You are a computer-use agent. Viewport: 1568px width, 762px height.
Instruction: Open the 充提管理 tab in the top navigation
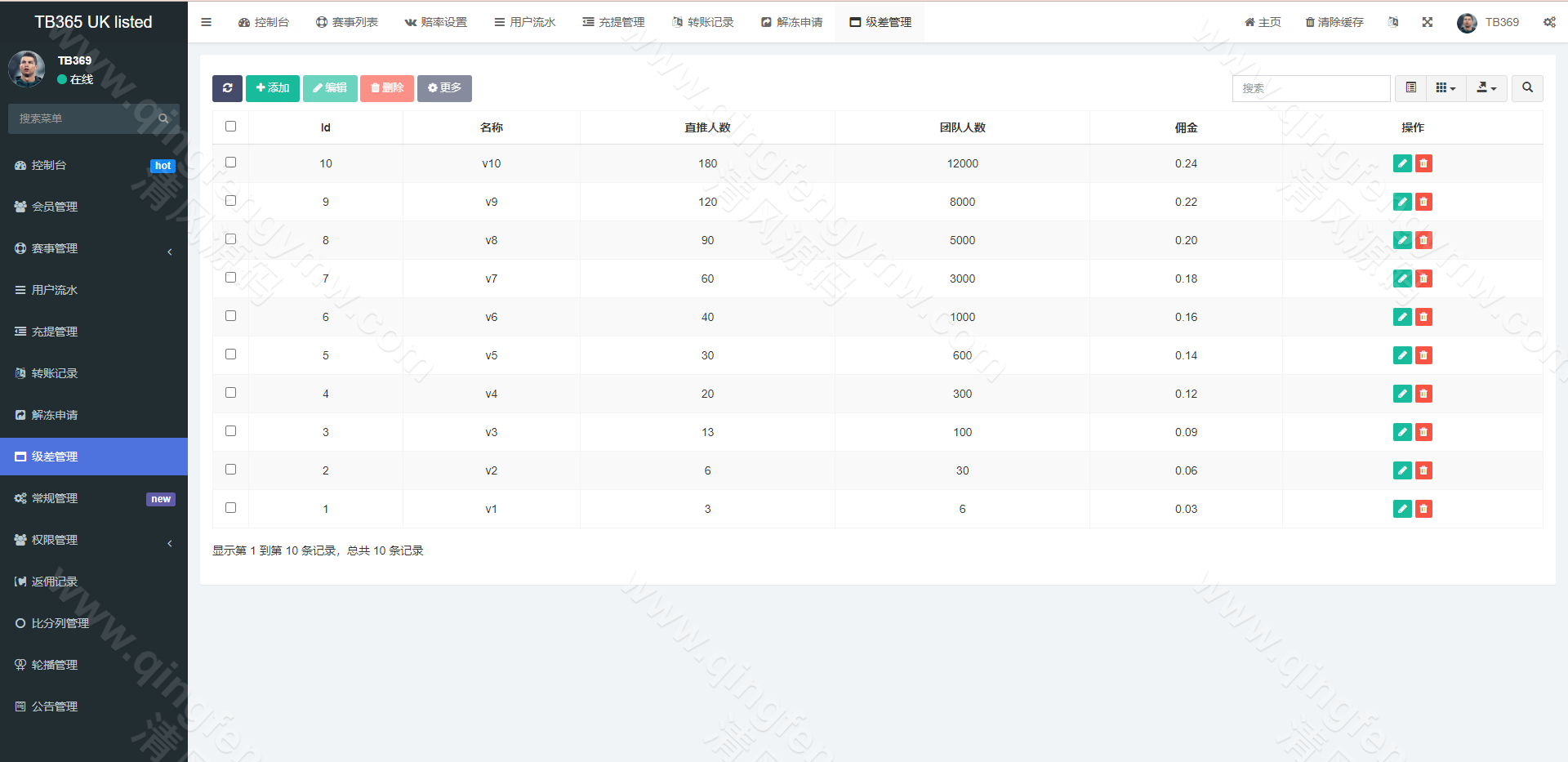(612, 22)
